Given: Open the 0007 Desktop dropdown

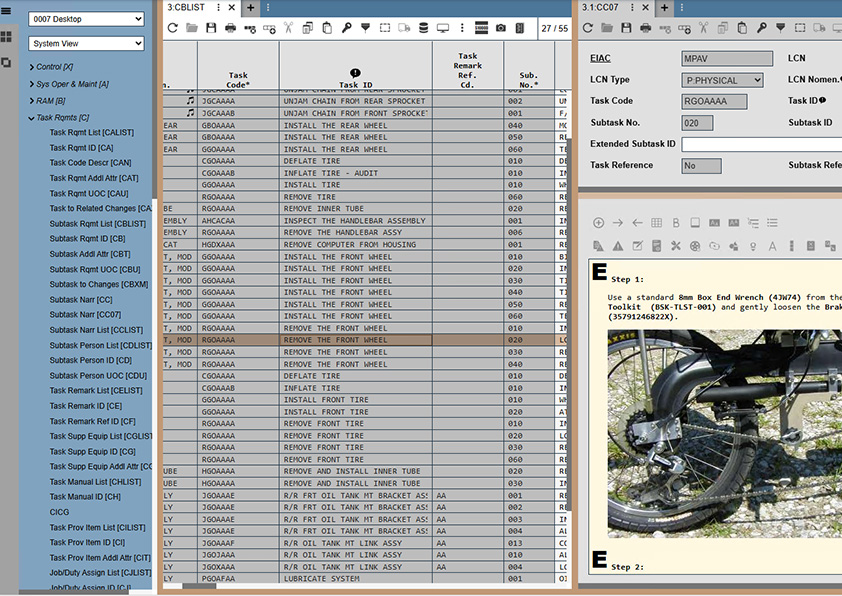Looking at the screenshot, I should point(85,18).
